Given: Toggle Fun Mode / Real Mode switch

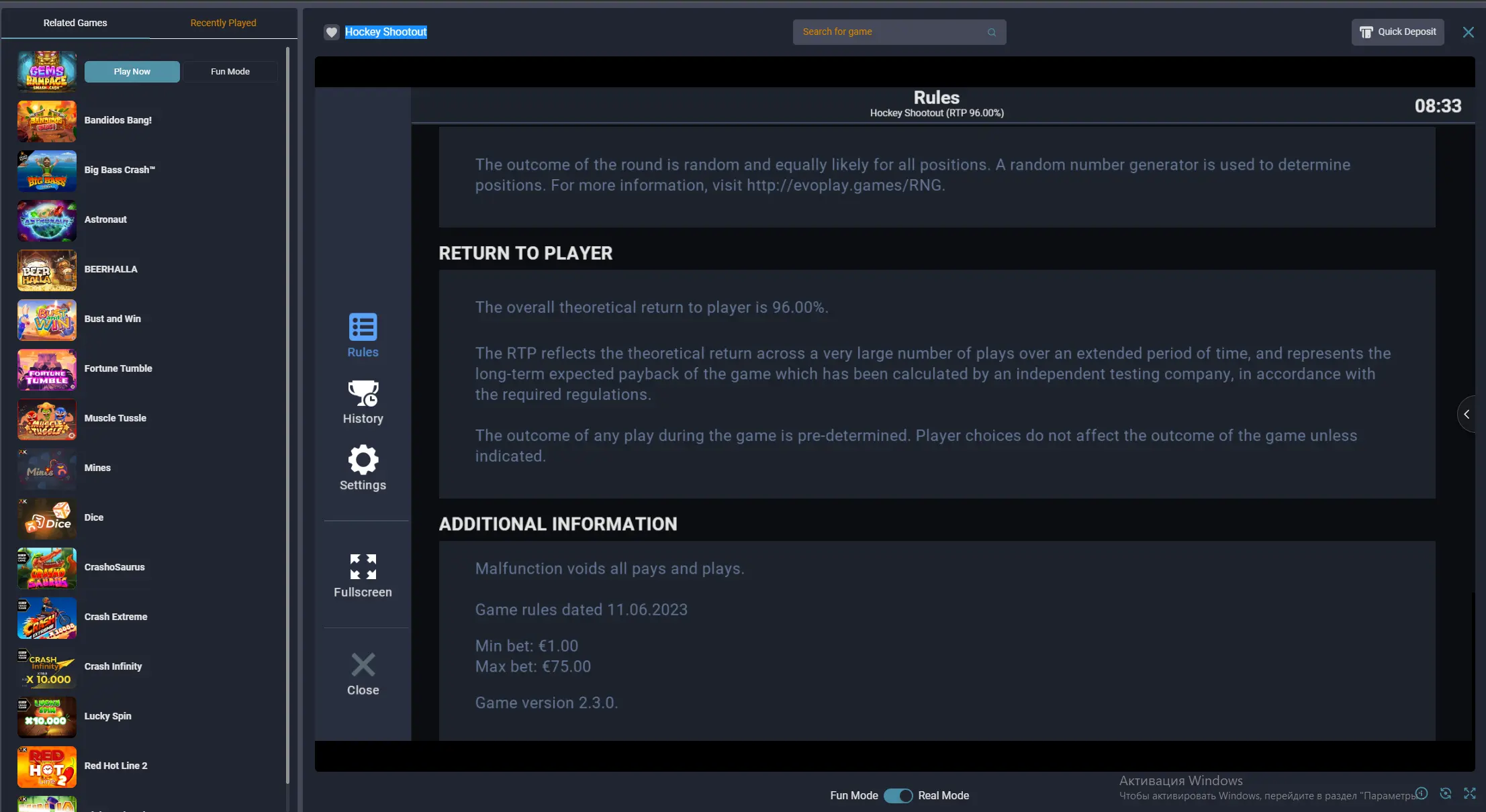Looking at the screenshot, I should (x=898, y=795).
